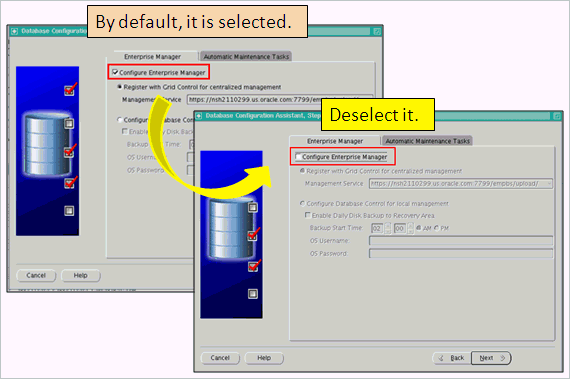Click backup start hour field showing 02

click(x=377, y=228)
